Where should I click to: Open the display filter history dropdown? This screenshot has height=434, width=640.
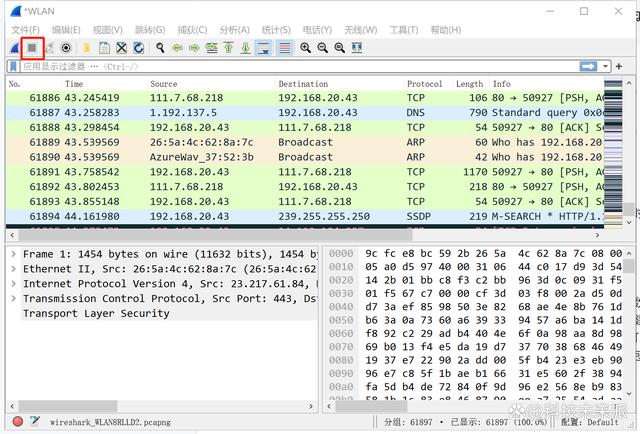[x=605, y=66]
